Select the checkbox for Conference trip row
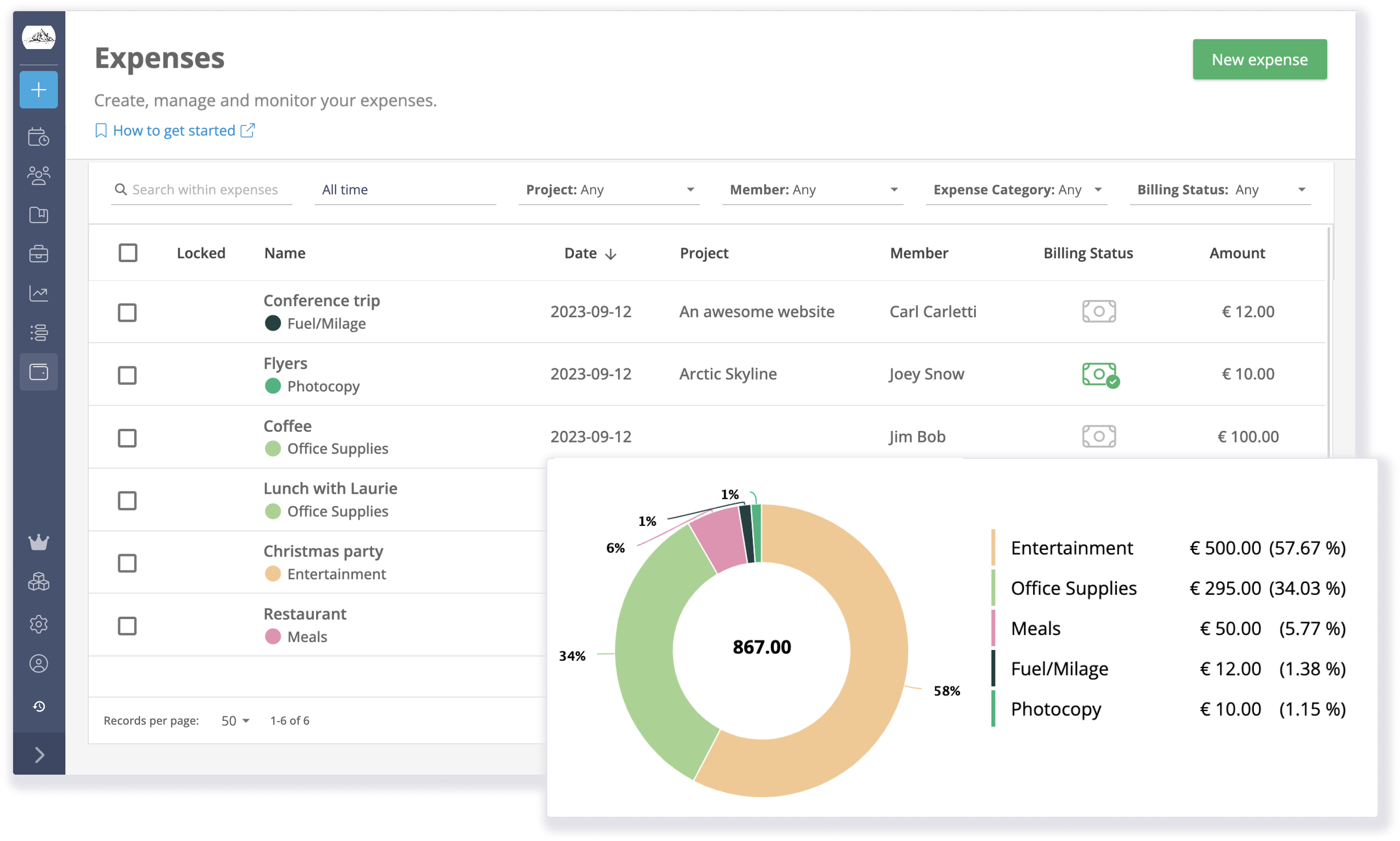This screenshot has width=1400, height=841. (x=128, y=312)
